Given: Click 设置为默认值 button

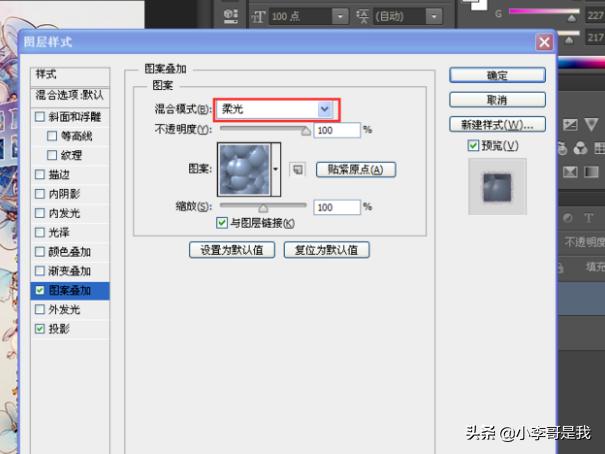Looking at the screenshot, I should 231,250.
